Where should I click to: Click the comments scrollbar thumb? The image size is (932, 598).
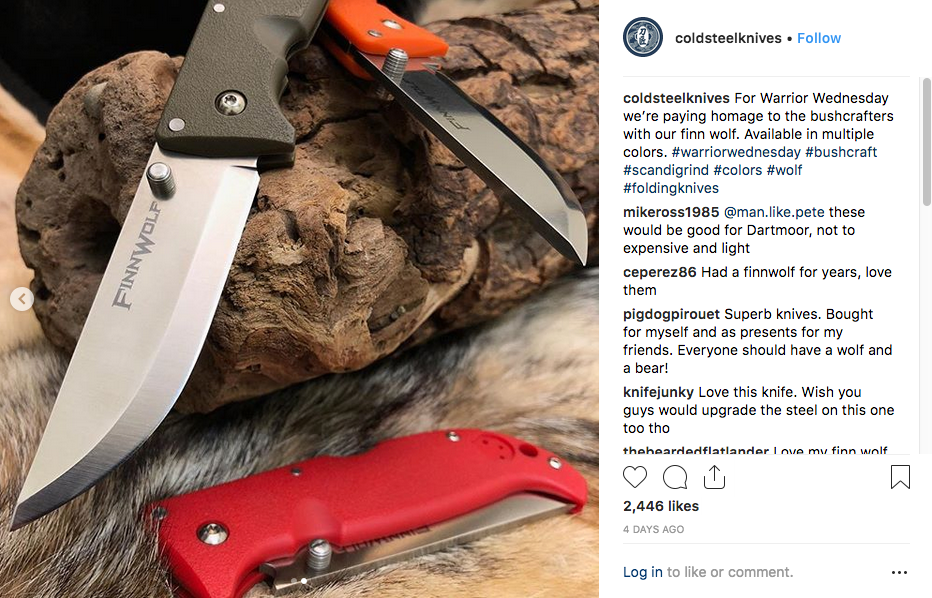[x=927, y=142]
